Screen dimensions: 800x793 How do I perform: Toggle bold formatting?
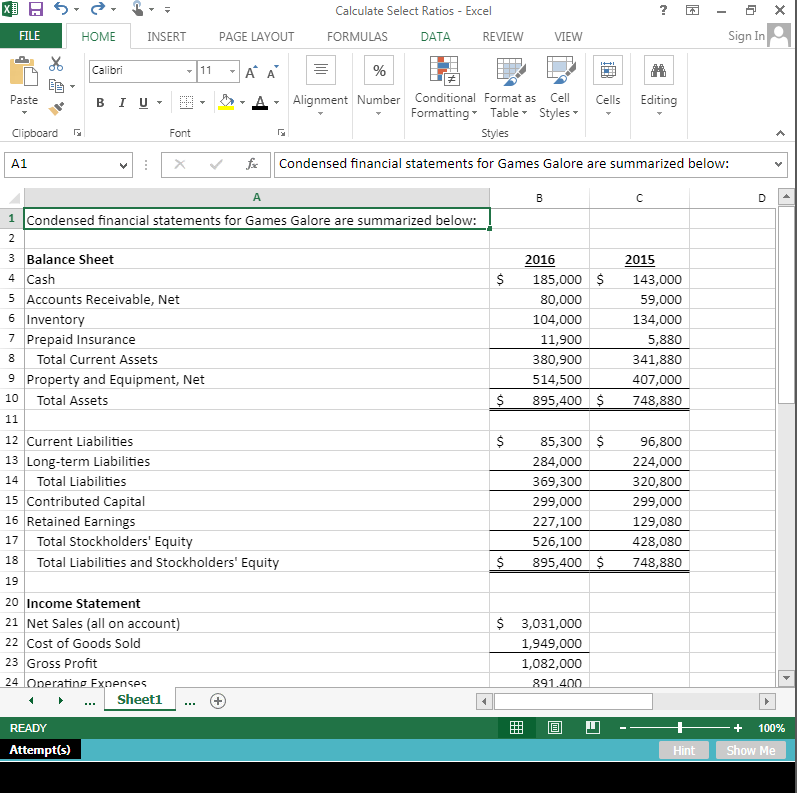(x=99, y=102)
